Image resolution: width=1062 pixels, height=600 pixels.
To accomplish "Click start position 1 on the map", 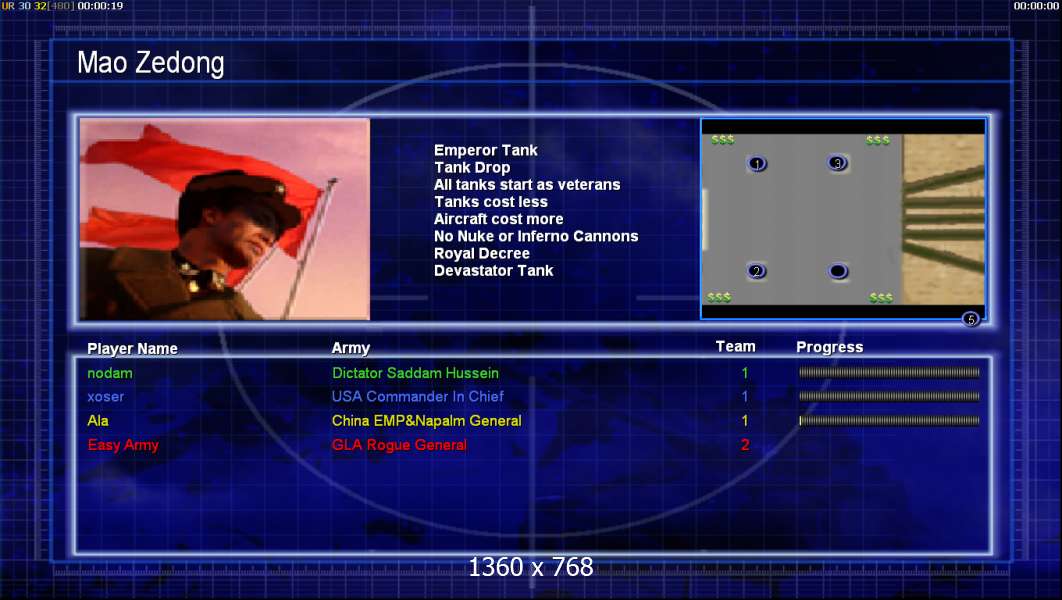I will (x=757, y=164).
